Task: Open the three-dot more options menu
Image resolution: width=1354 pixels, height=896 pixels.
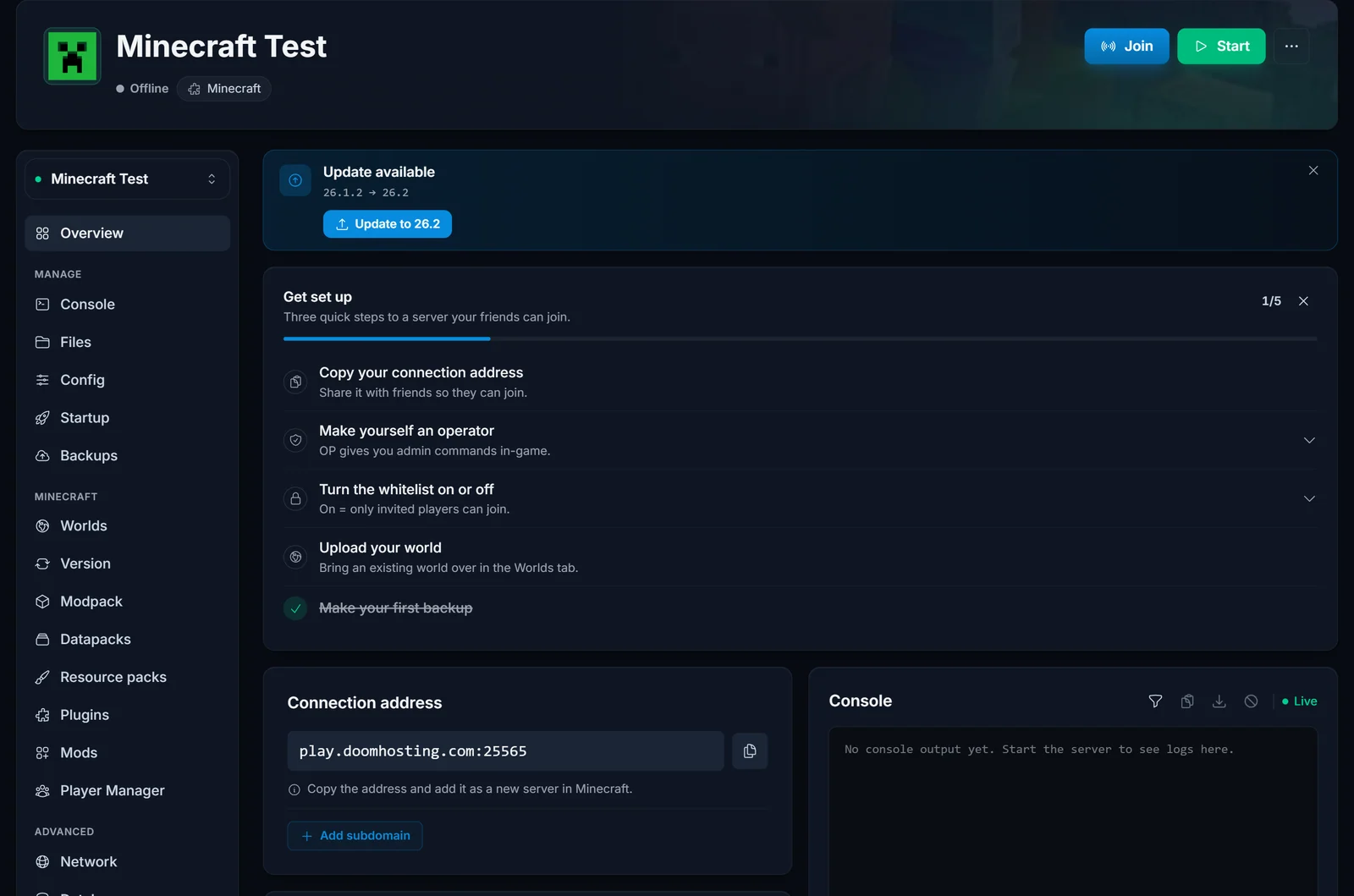Action: coord(1291,47)
